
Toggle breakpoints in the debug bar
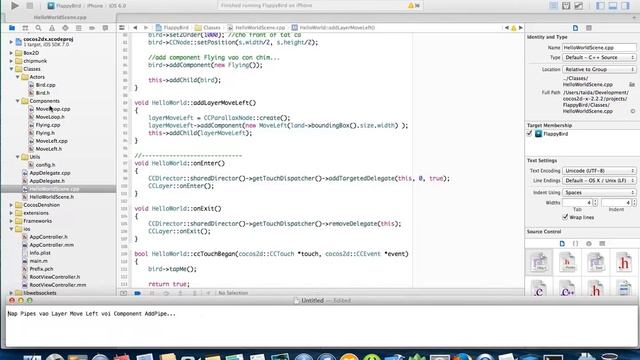pos(138,293)
